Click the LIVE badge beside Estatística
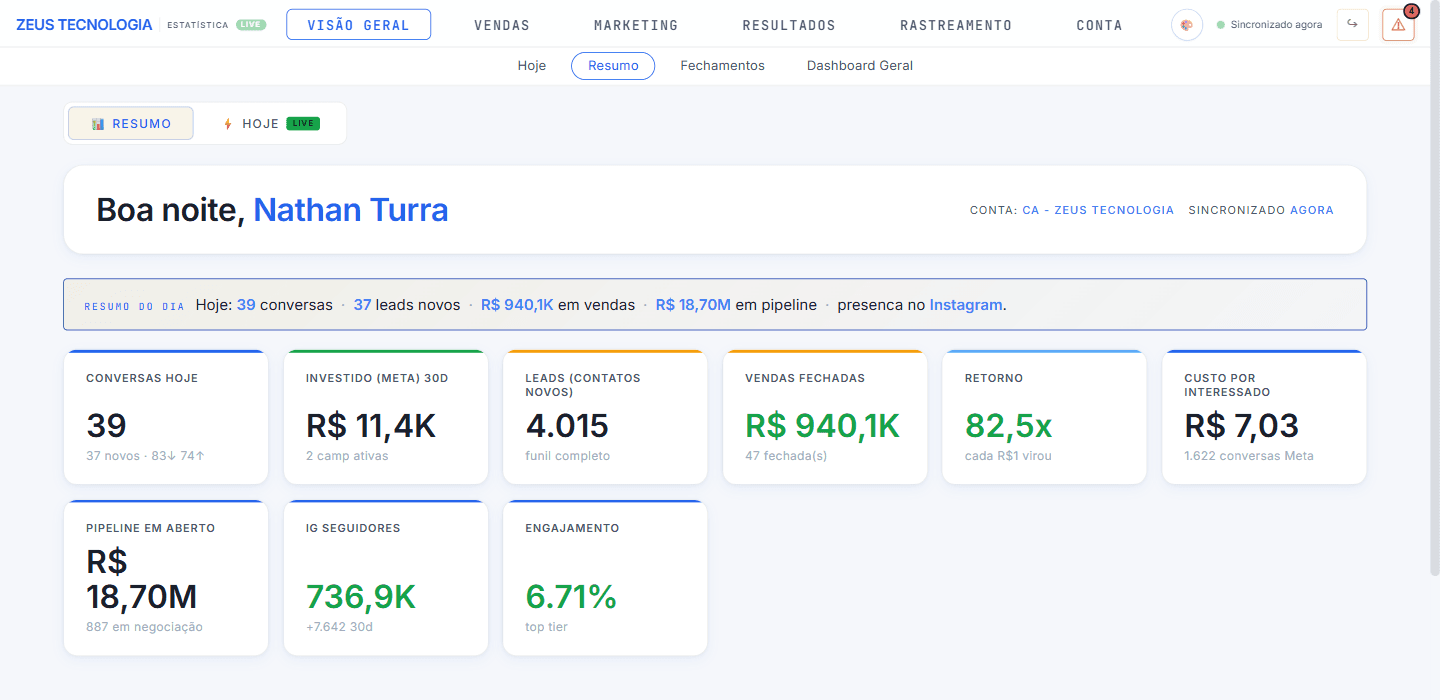 pos(251,25)
